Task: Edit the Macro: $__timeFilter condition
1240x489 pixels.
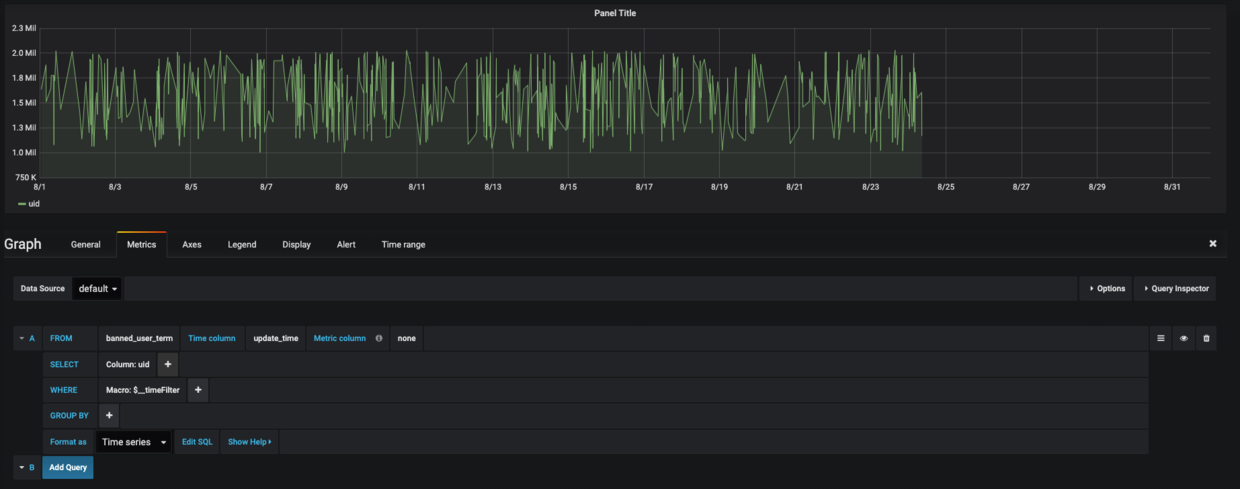Action: (x=143, y=390)
